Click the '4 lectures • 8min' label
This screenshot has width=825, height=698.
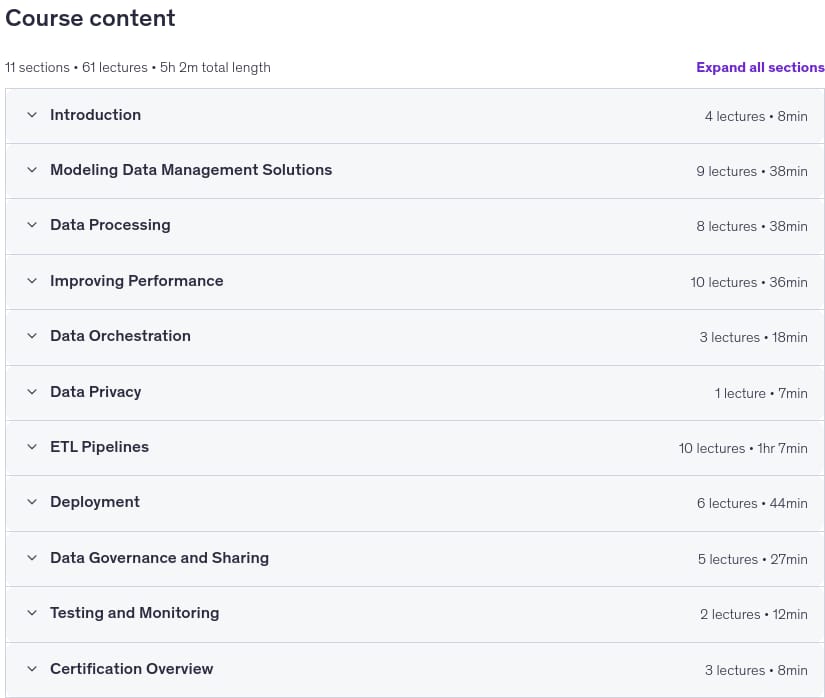(x=756, y=116)
